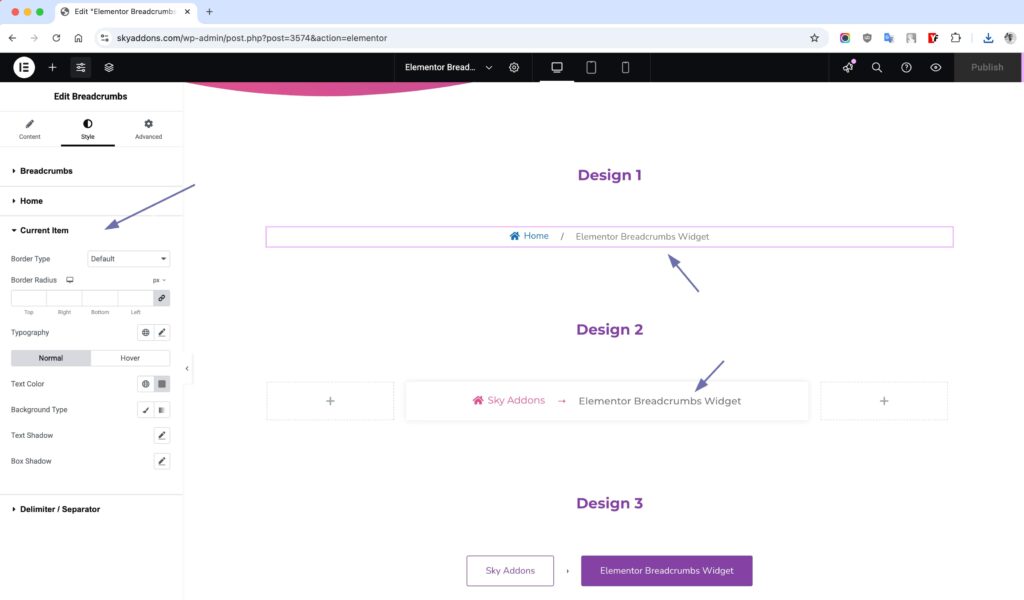Click purple Elementor Breadcrumbs Widget button in Design 3

(667, 571)
